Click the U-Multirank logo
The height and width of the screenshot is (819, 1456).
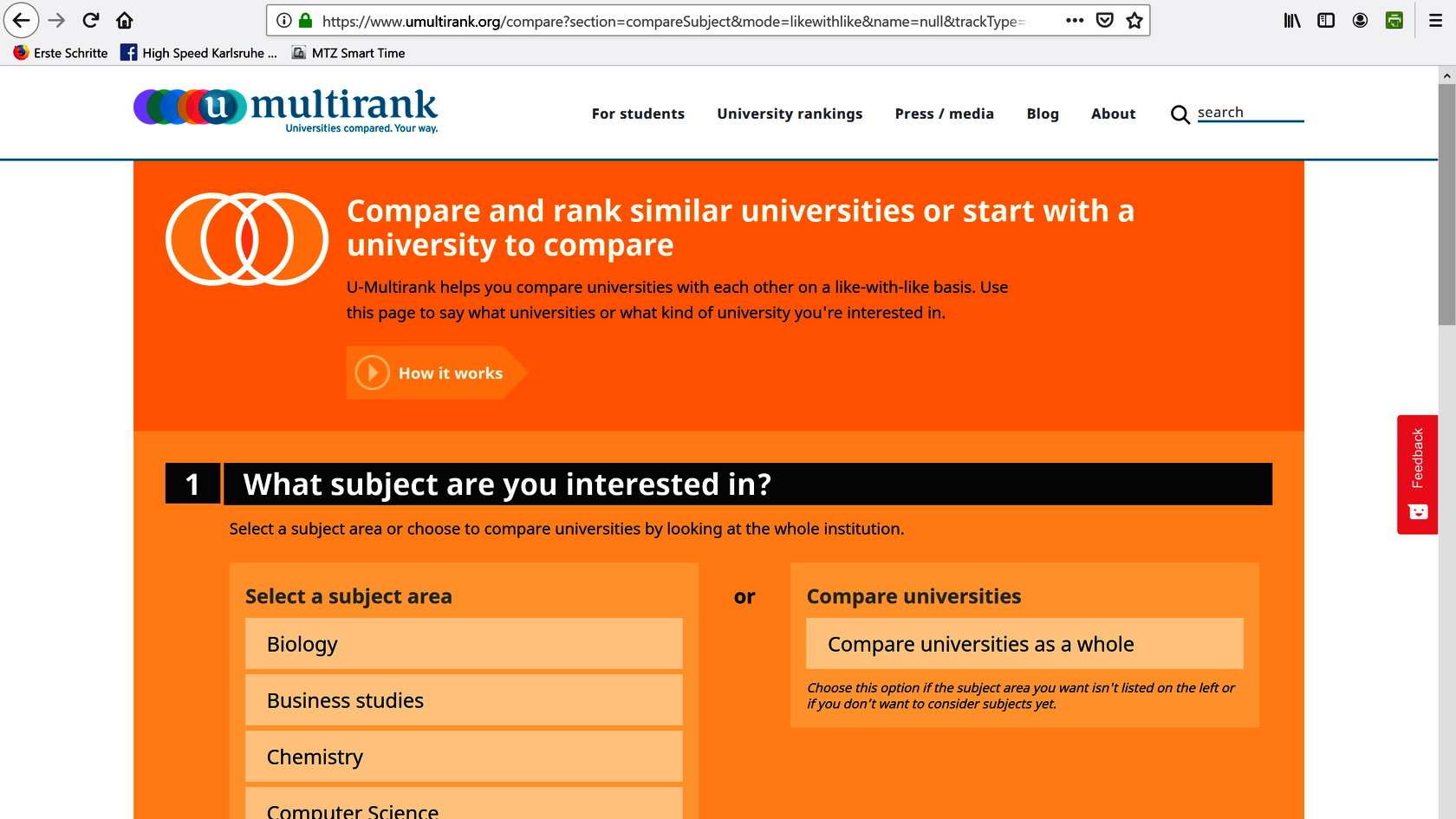coord(286,110)
